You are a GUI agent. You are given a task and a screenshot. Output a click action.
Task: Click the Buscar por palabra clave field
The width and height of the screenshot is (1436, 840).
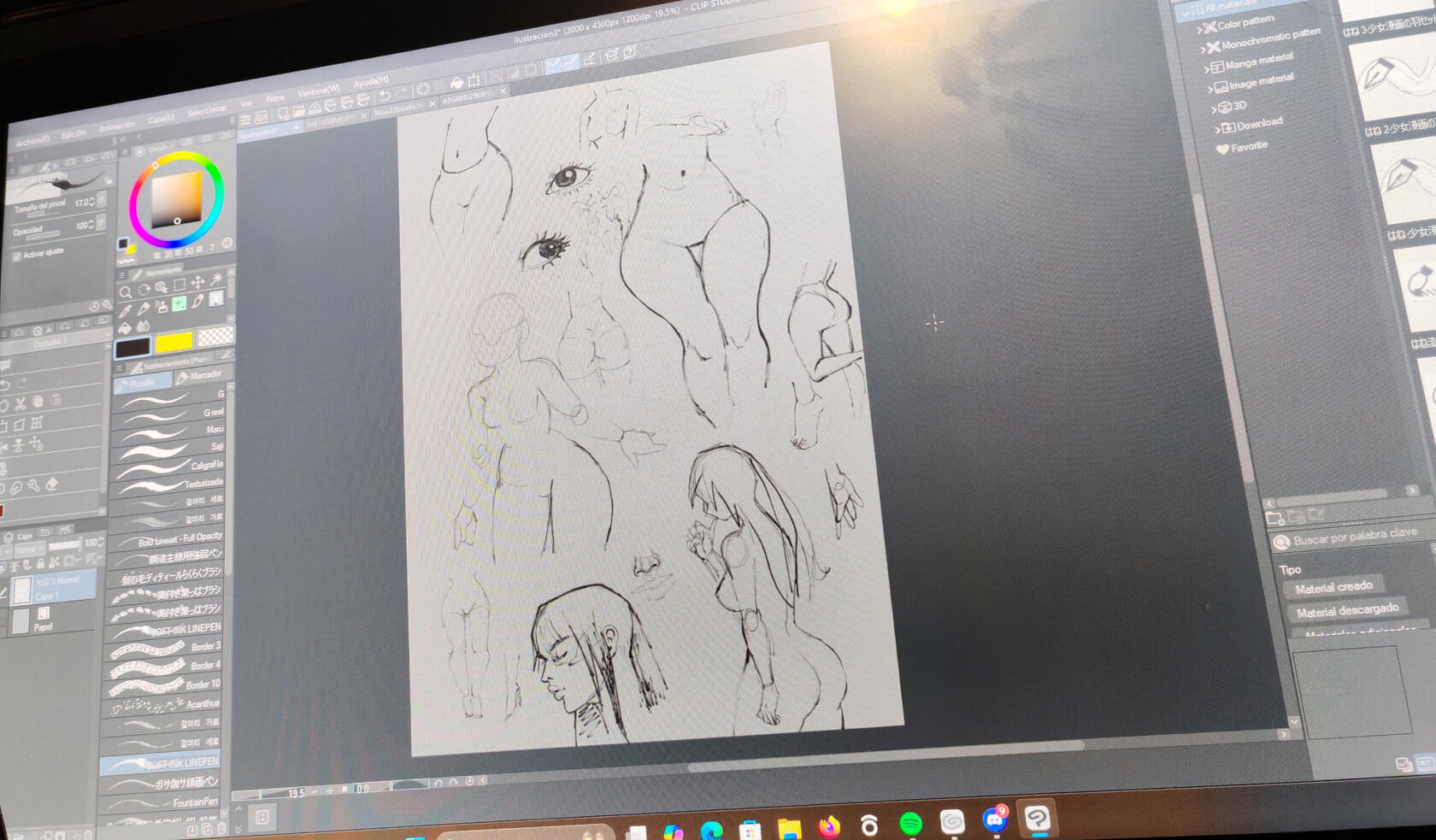pyautogui.click(x=1354, y=537)
